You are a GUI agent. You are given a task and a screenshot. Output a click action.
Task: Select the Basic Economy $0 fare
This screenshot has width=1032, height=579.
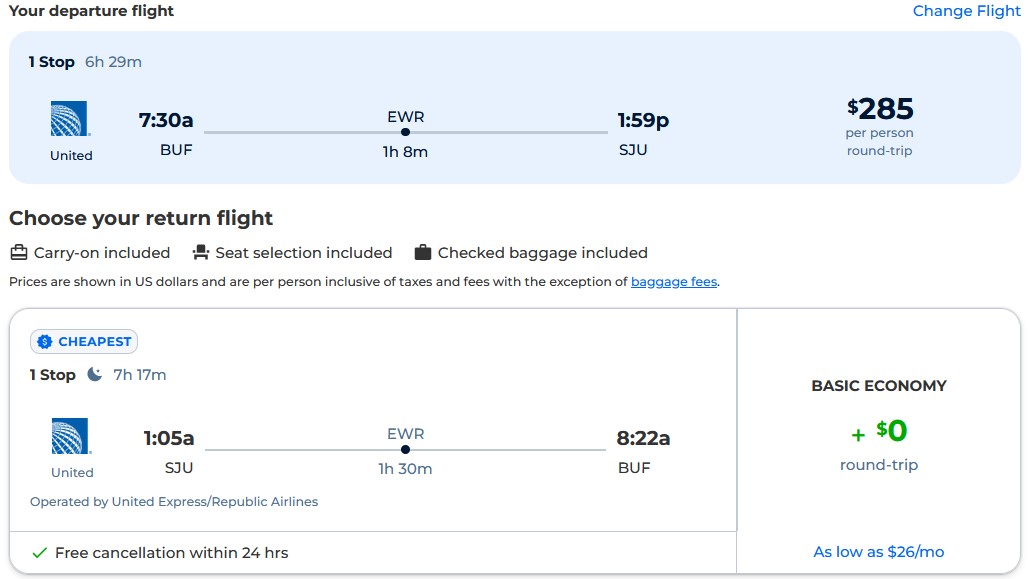[x=877, y=433]
